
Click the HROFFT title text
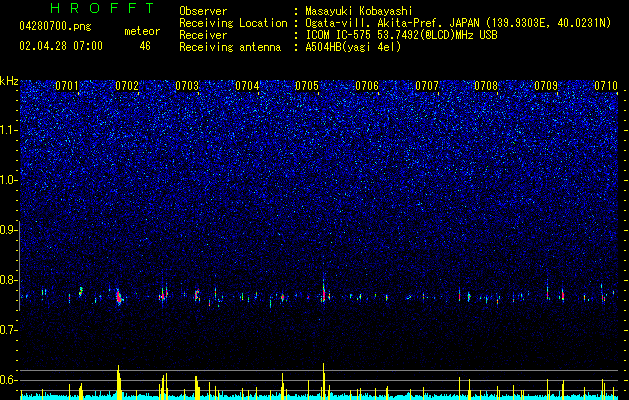103,8
